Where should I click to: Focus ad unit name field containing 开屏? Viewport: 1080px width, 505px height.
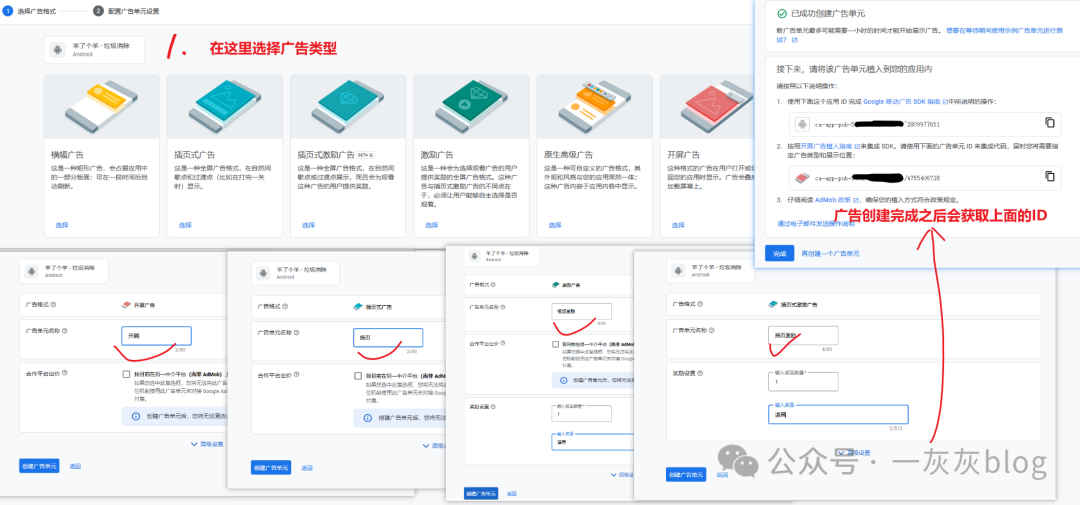tap(156, 336)
